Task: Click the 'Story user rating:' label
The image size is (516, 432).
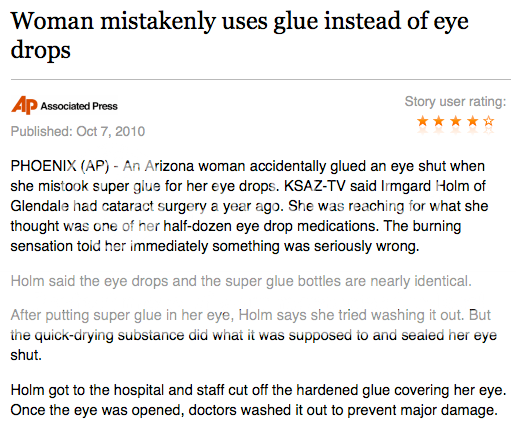Action: click(455, 101)
